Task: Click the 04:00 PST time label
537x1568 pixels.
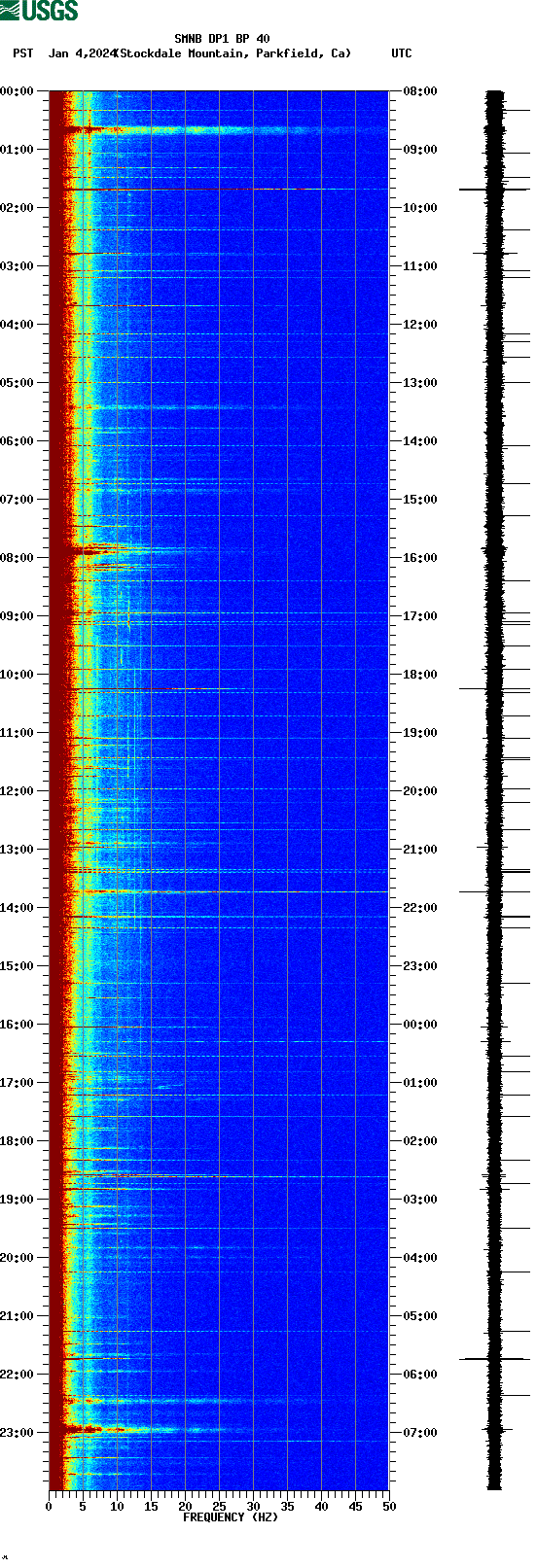Action: 17,325
